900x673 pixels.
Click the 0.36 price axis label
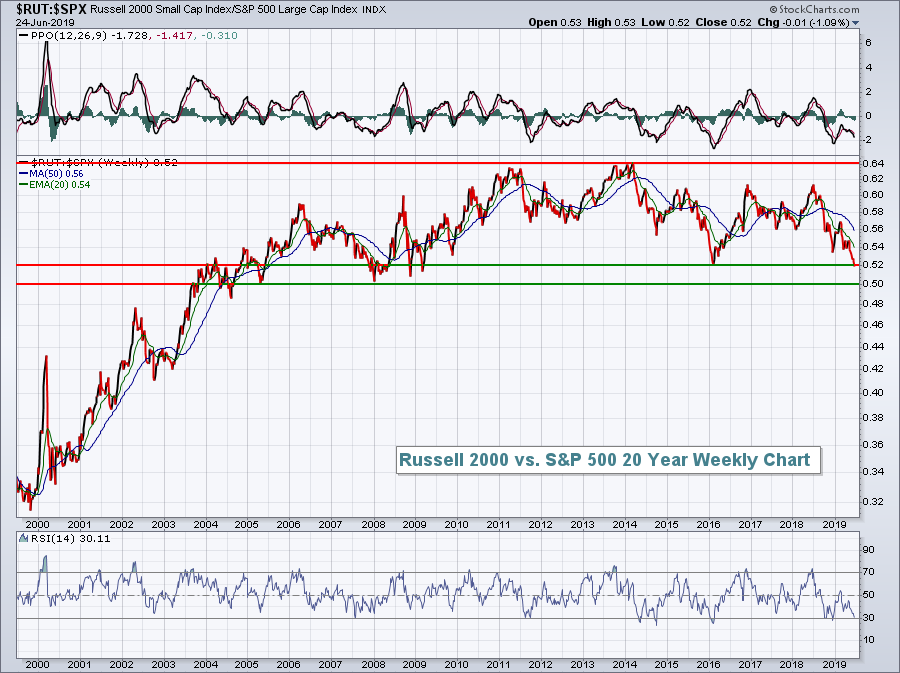pos(875,444)
